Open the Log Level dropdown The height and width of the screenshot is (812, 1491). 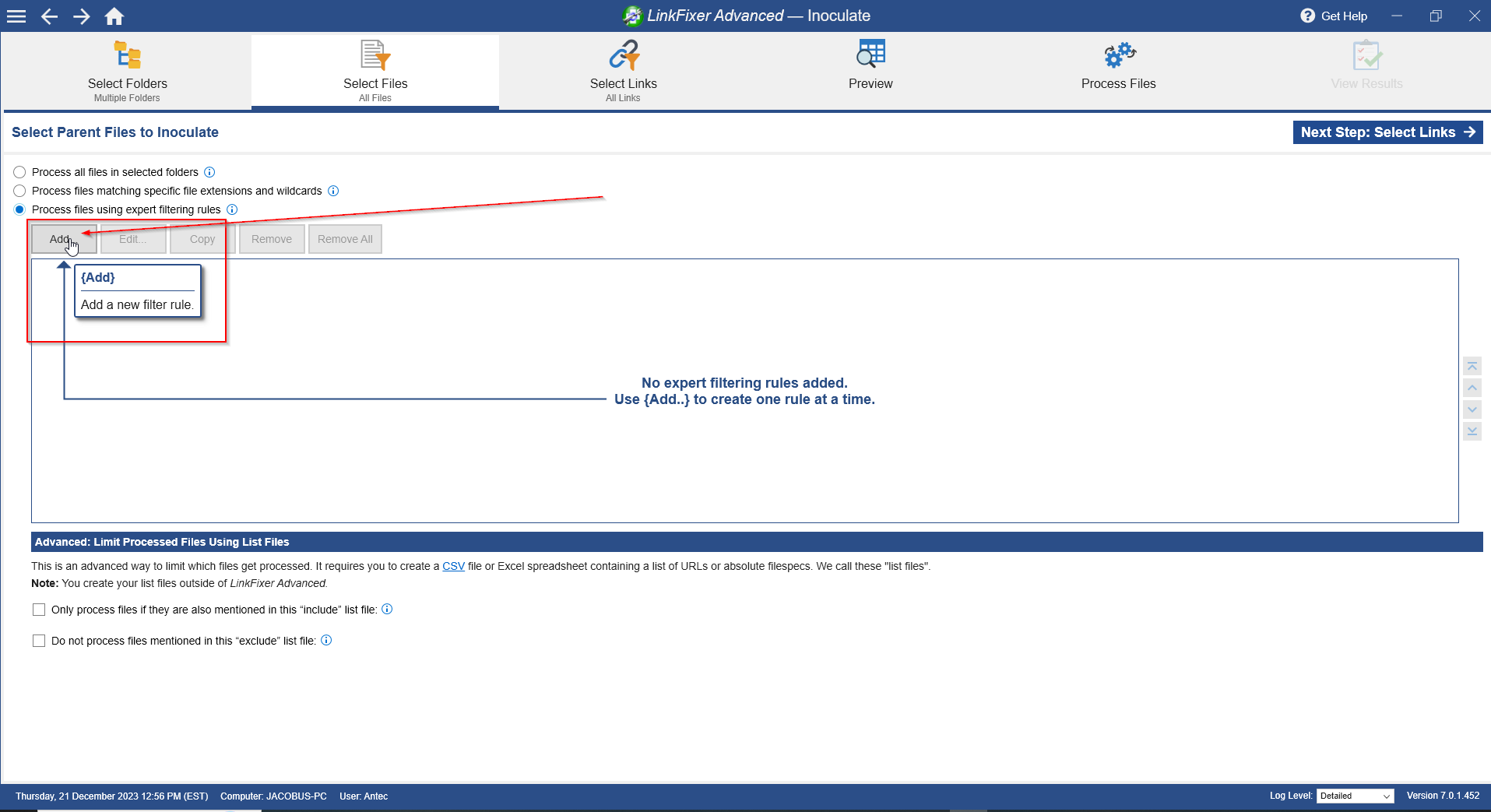coord(1355,796)
